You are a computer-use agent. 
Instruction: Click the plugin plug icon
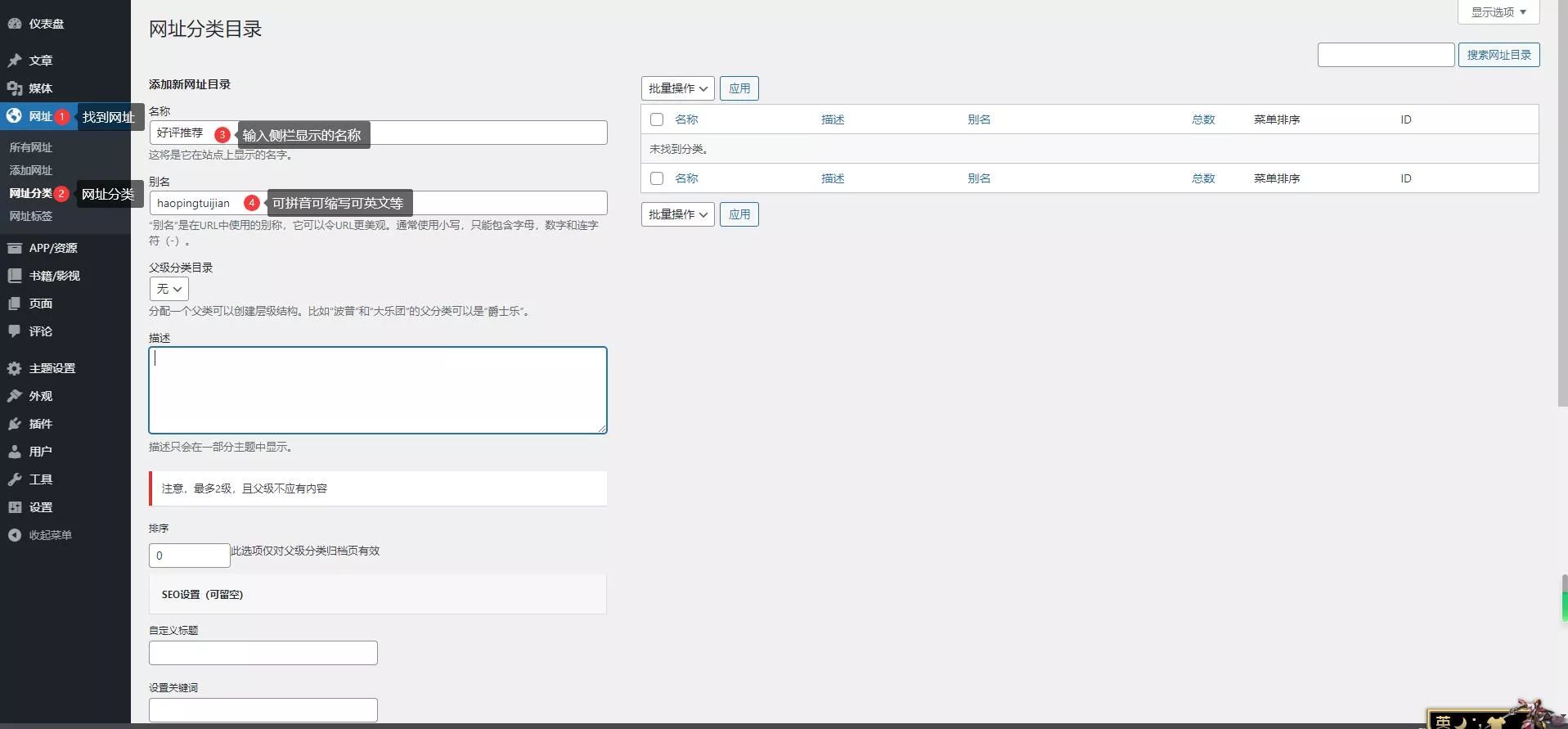click(x=15, y=424)
